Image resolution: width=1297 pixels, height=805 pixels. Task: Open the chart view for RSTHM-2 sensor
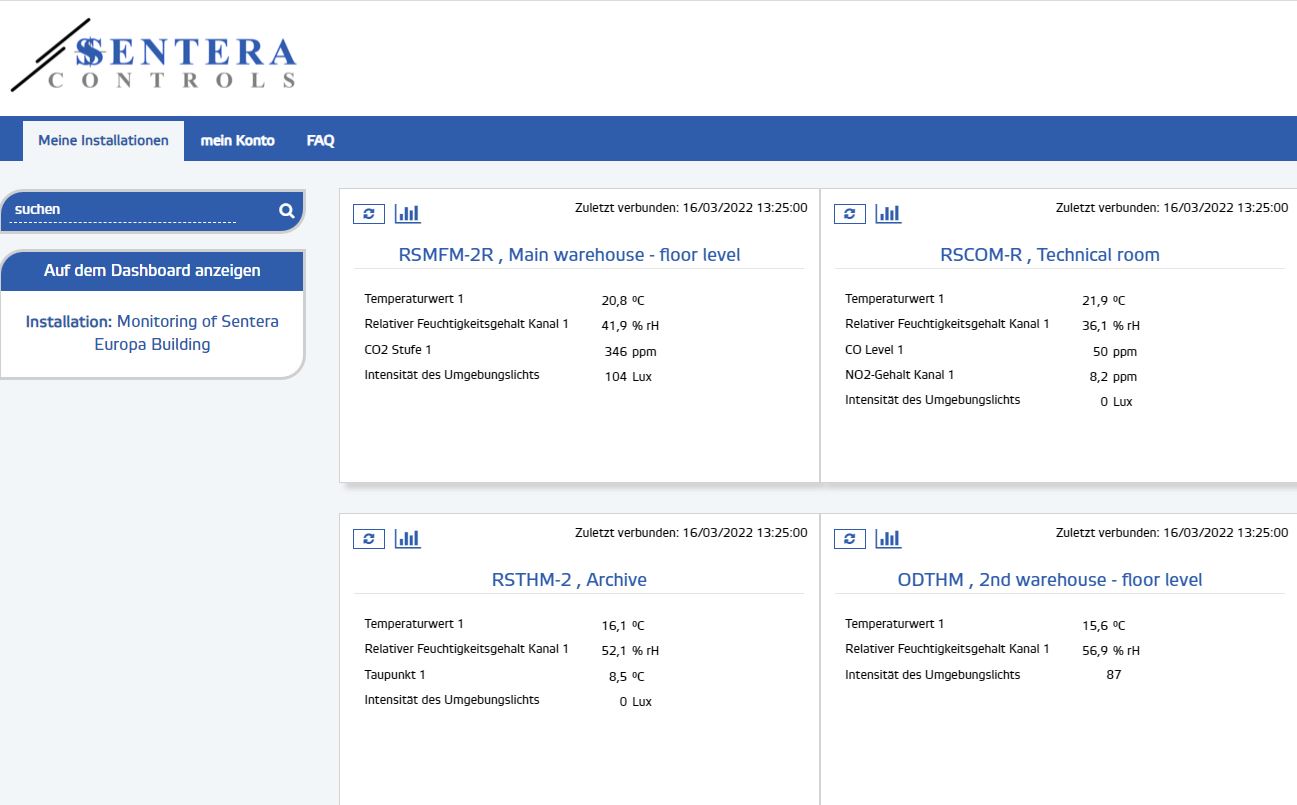[x=407, y=538]
